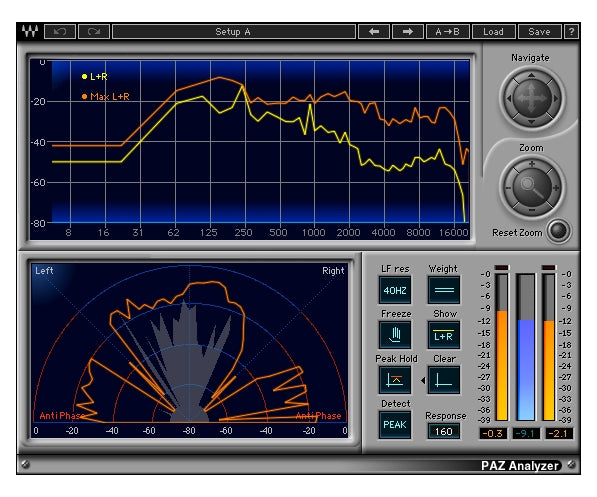Click the right meter clip indicator
597x497 pixels.
(549, 268)
